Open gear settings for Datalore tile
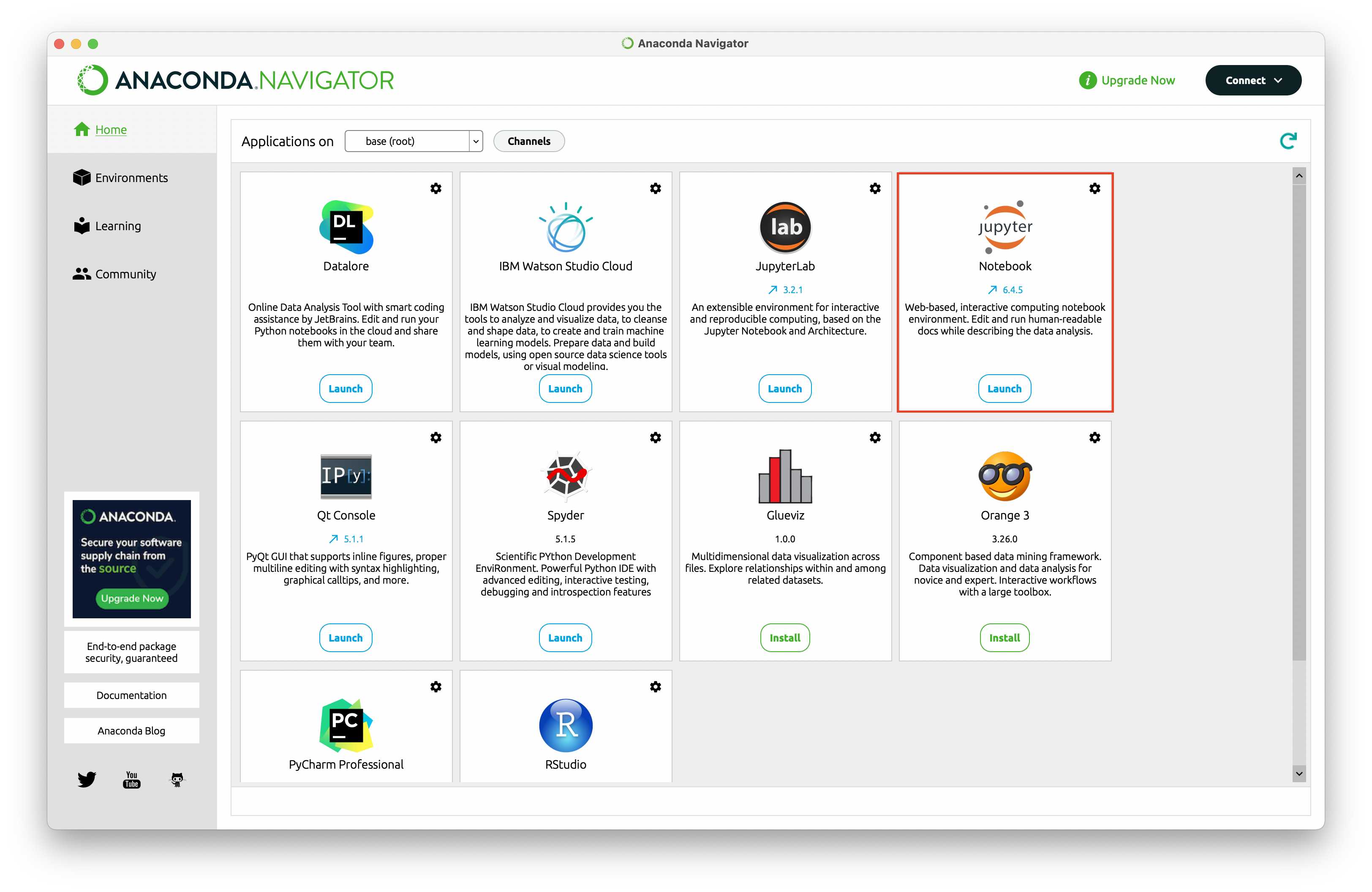1372x892 pixels. 436,188
